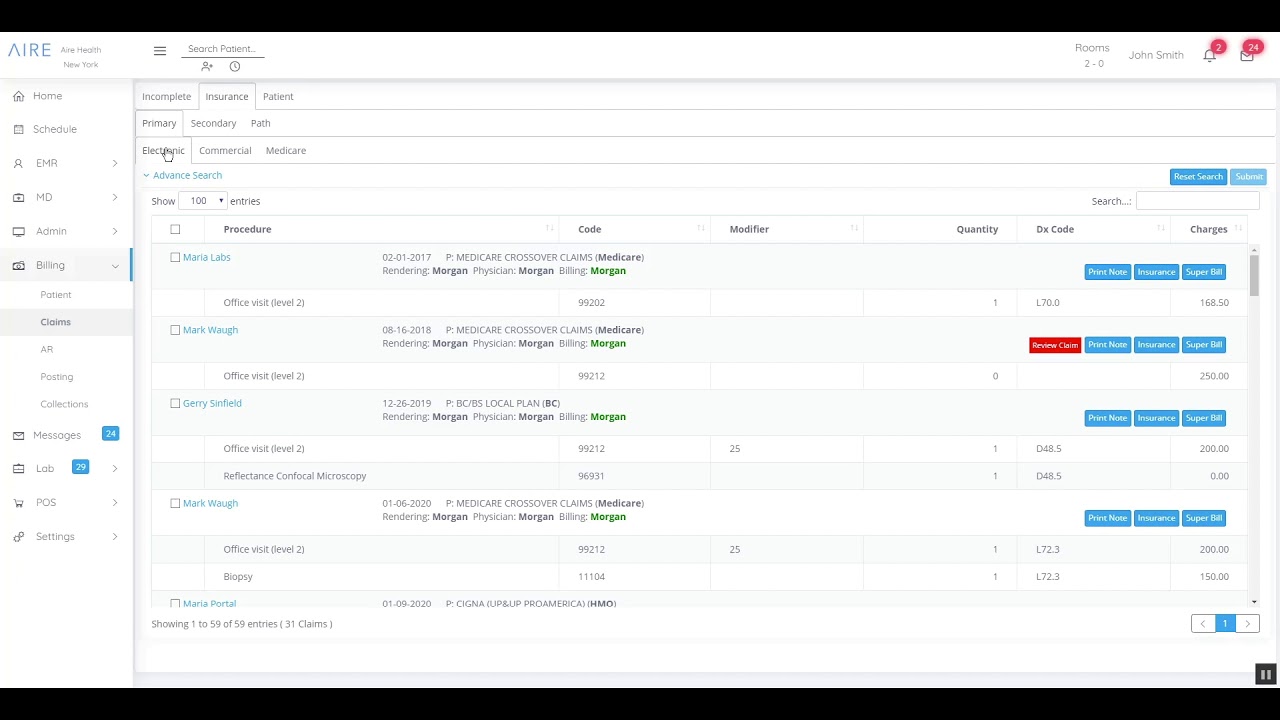Viewport: 1280px width, 720px height.
Task: Click the Messages envelope icon in sidebar
Action: 19,435
